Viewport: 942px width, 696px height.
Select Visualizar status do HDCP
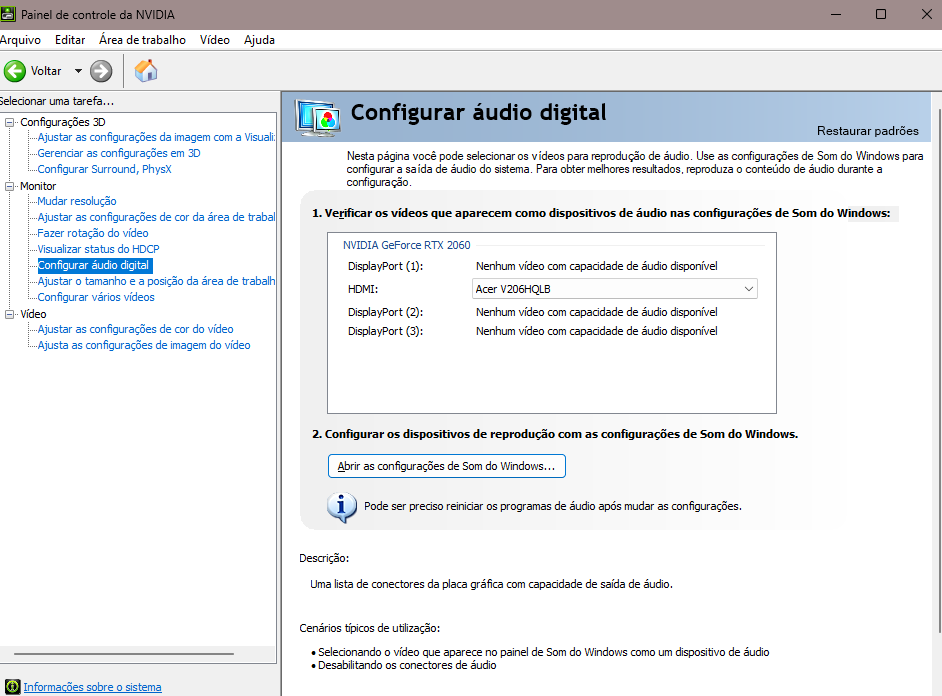99,249
